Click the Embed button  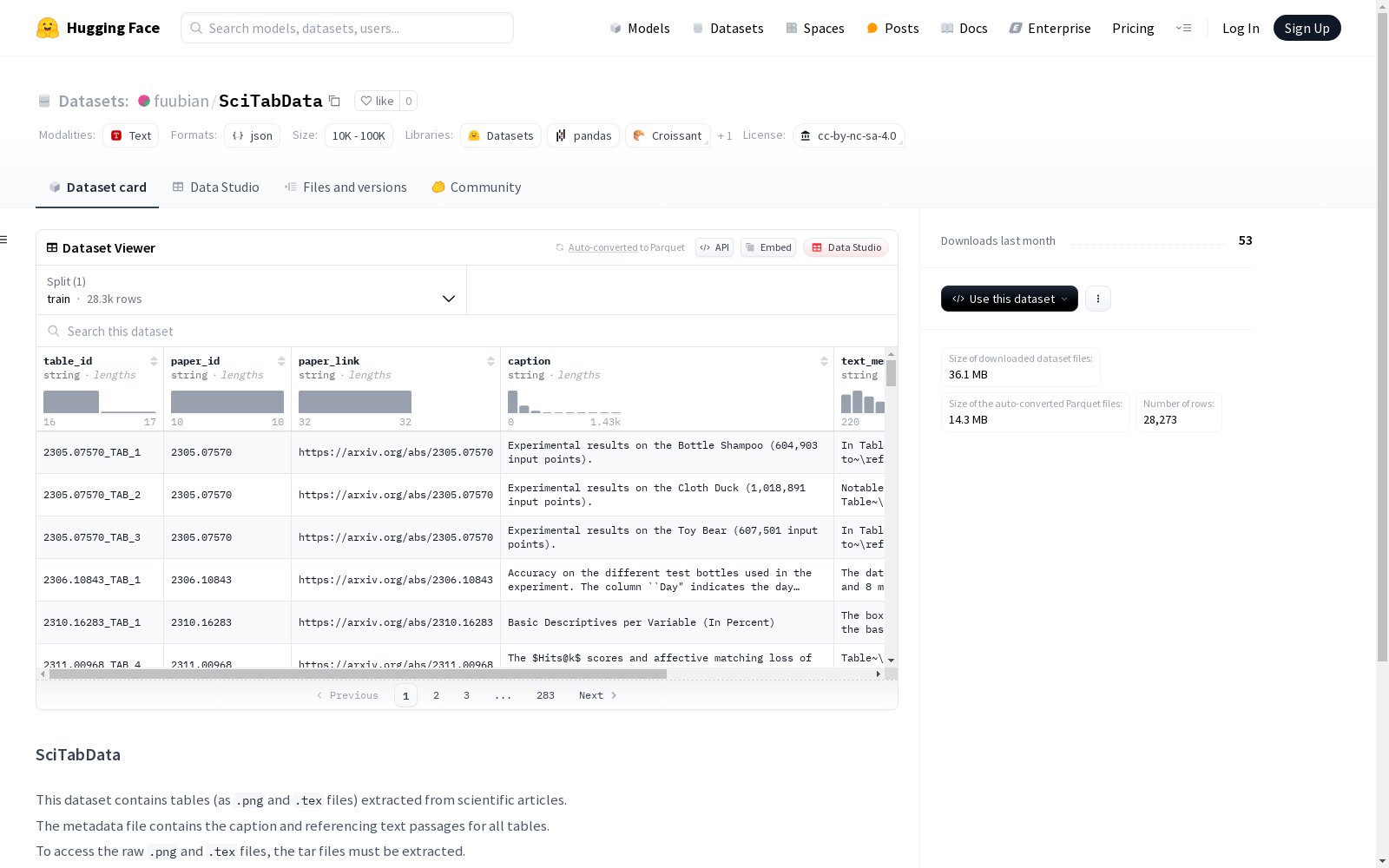point(768,247)
